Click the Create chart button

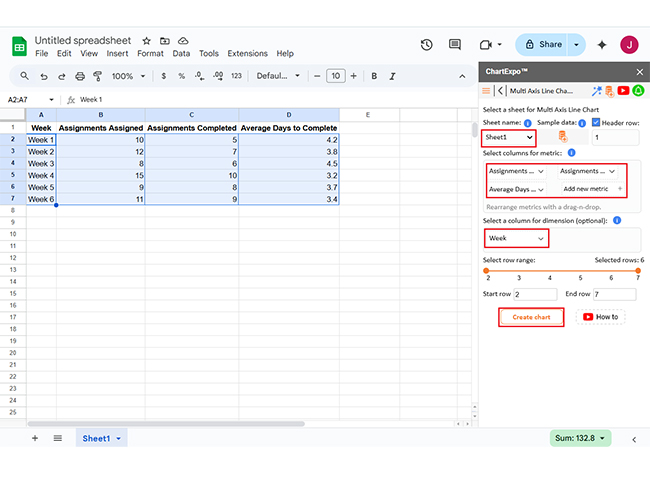[x=531, y=317]
